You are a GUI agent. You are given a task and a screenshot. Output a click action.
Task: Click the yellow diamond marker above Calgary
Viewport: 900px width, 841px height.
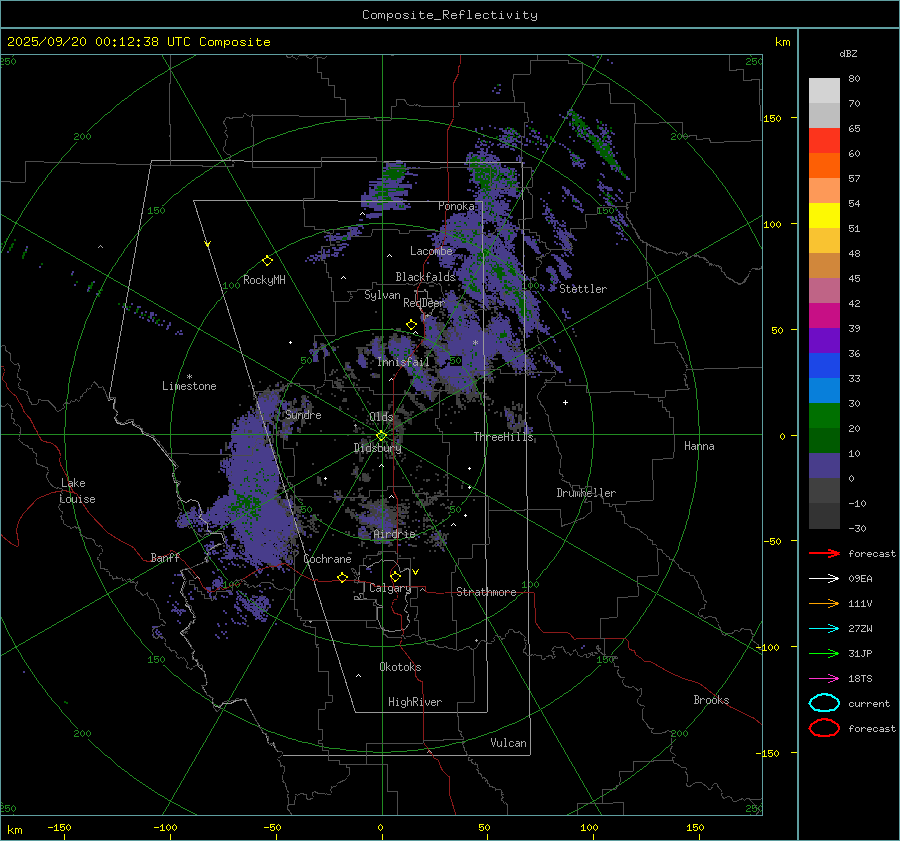(x=395, y=576)
